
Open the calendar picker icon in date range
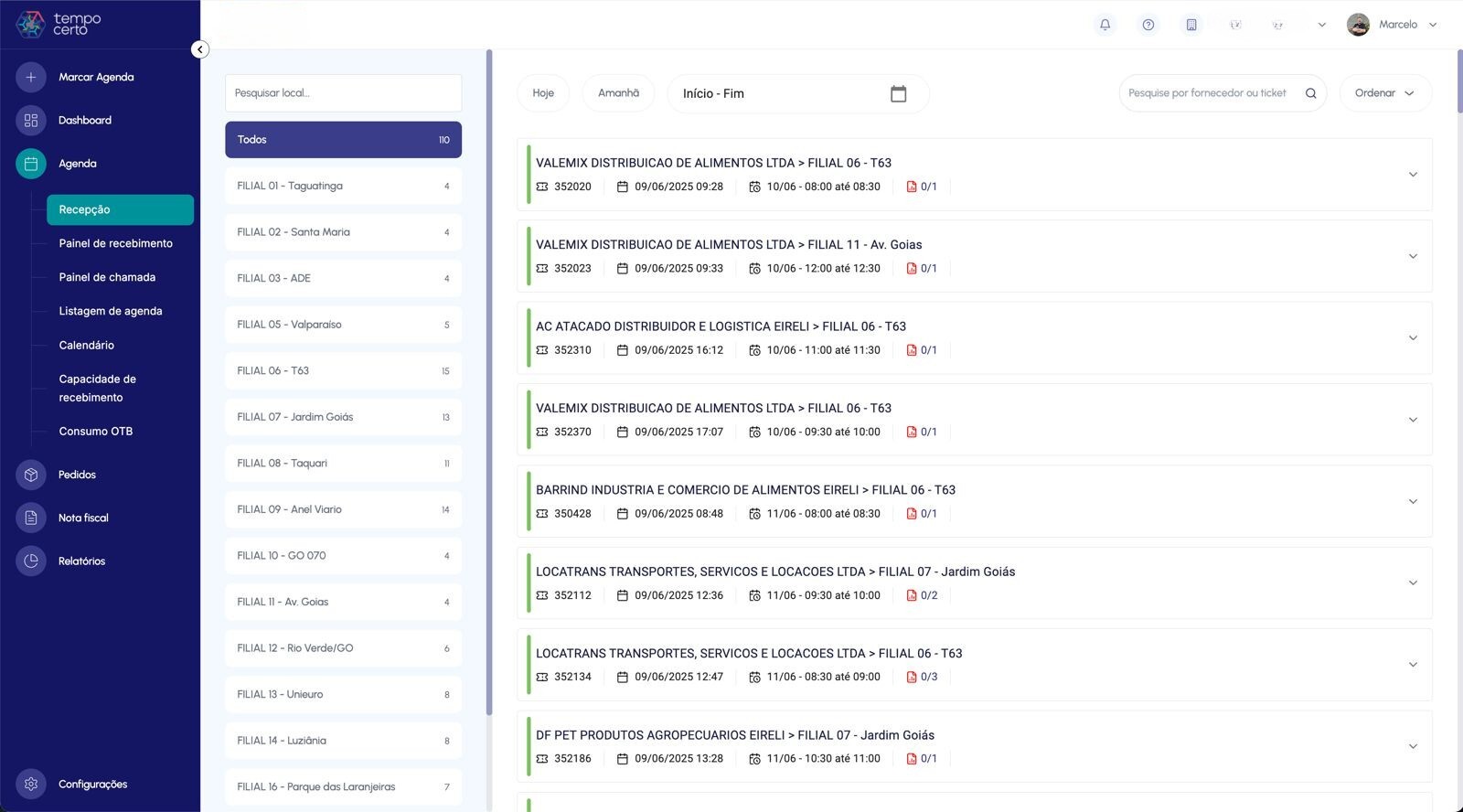[898, 93]
